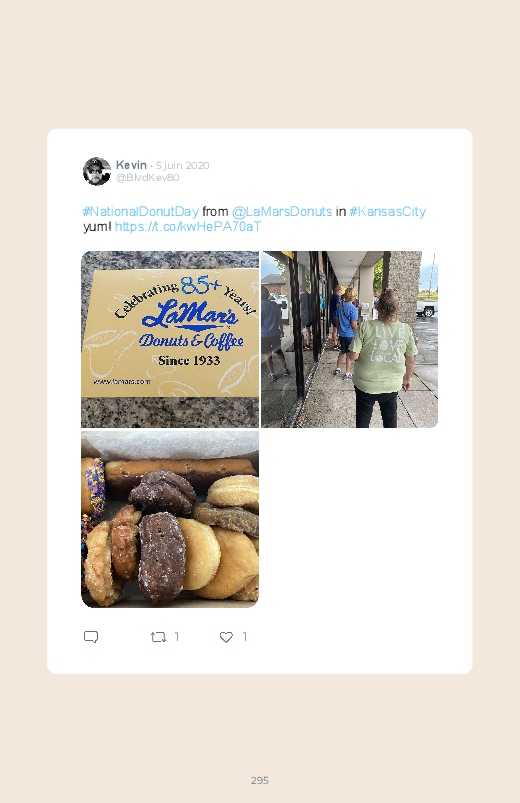Open the sidewalk queue photo
520x803 pixels.
[350, 339]
